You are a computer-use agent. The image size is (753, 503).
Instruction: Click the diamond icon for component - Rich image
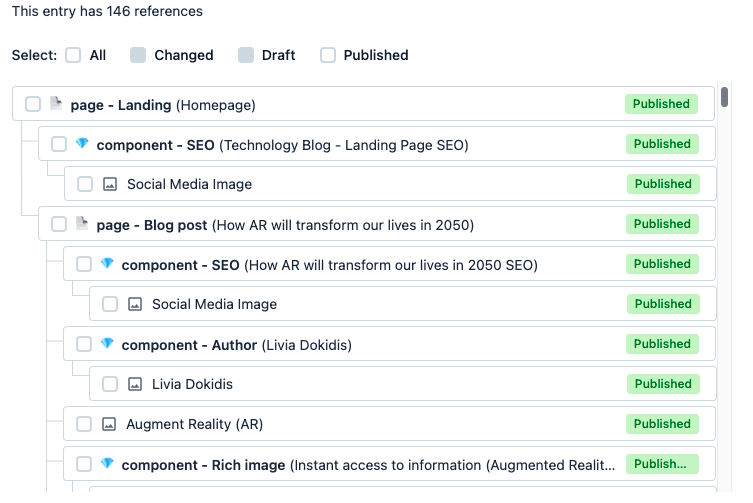[107, 464]
